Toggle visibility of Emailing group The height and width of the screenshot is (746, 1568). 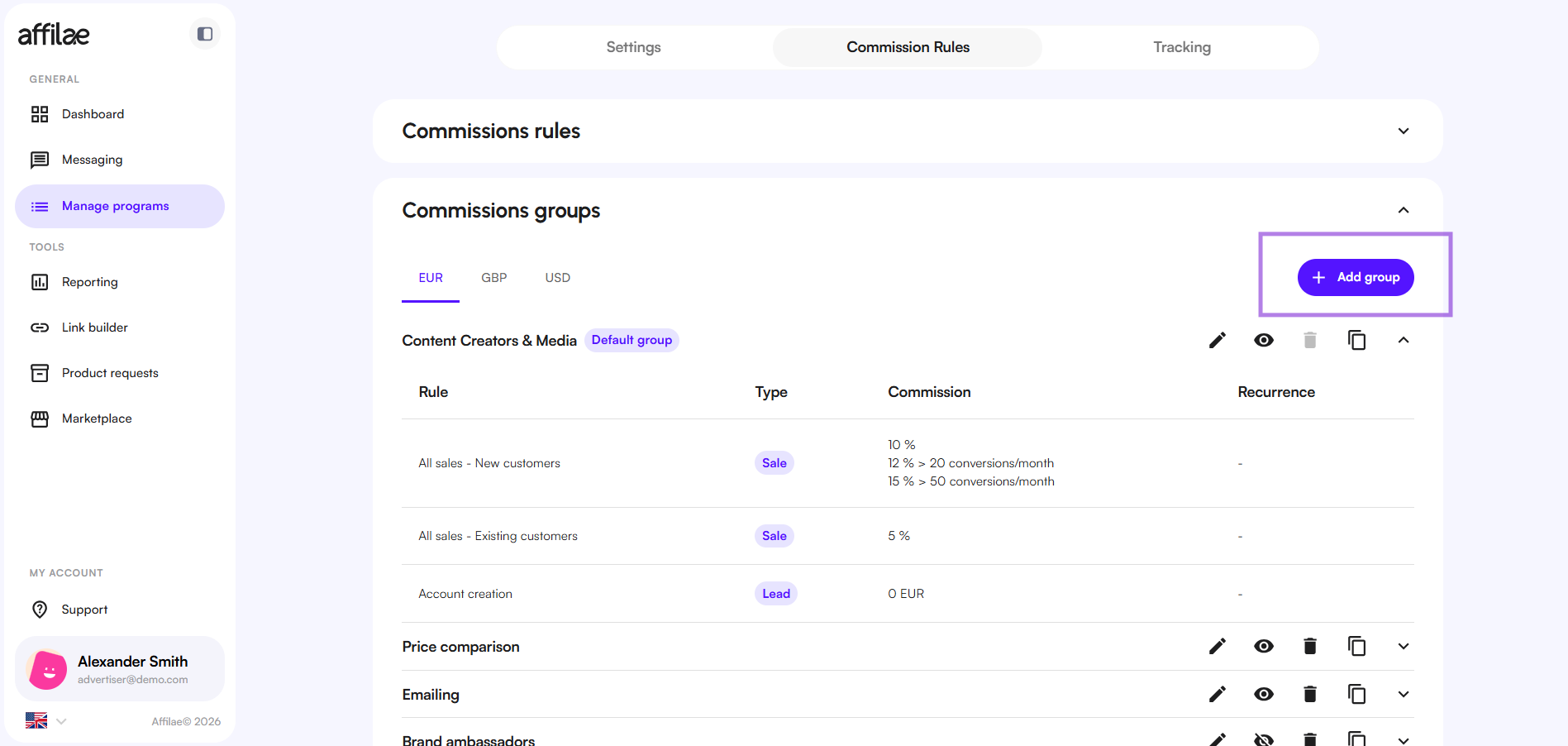click(1264, 694)
